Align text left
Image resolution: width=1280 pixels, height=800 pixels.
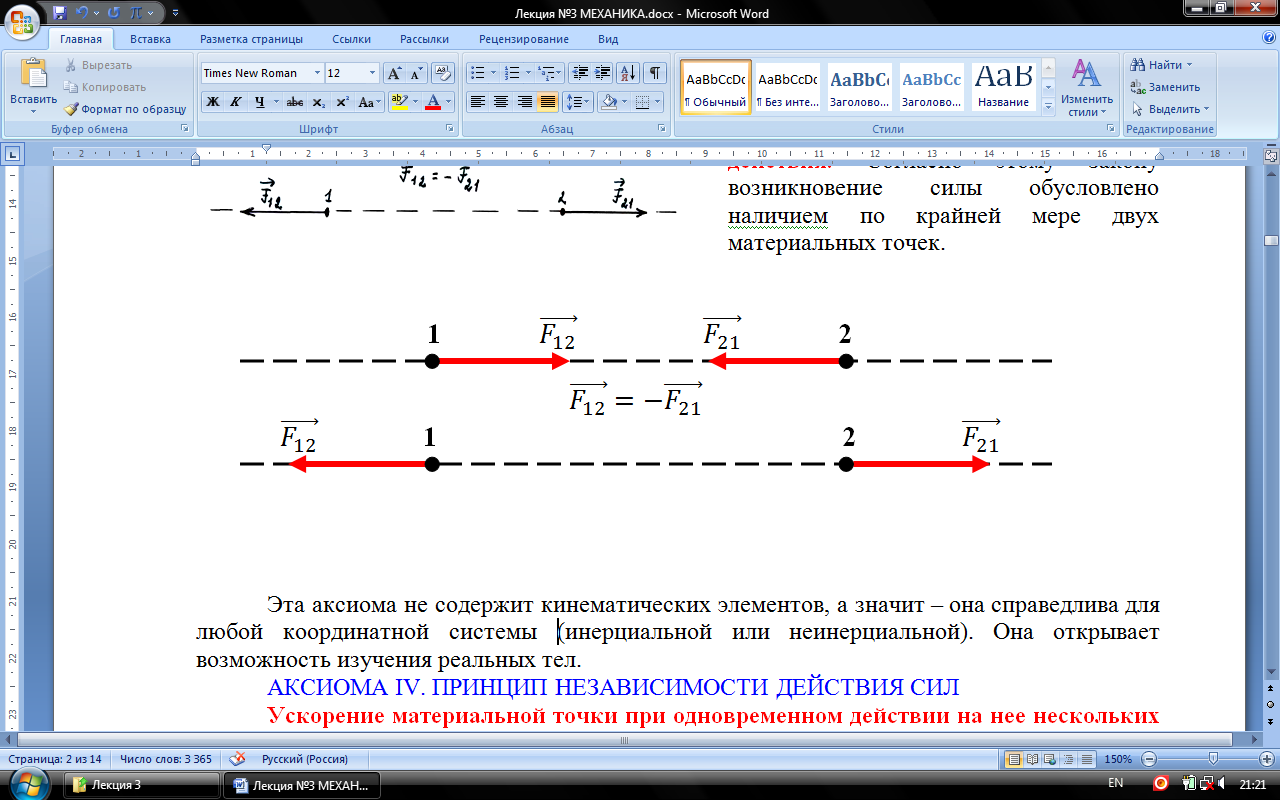tap(477, 102)
